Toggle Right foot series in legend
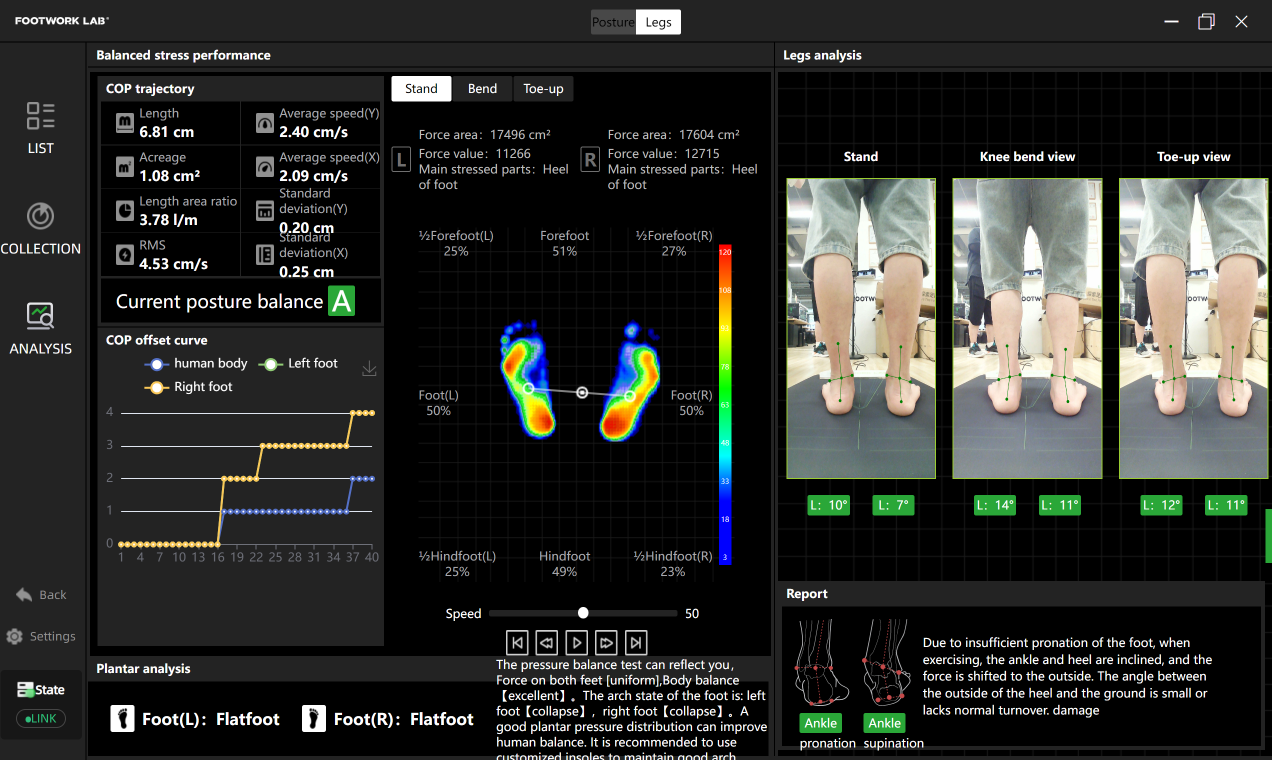The height and width of the screenshot is (760, 1272). pyautogui.click(x=190, y=387)
